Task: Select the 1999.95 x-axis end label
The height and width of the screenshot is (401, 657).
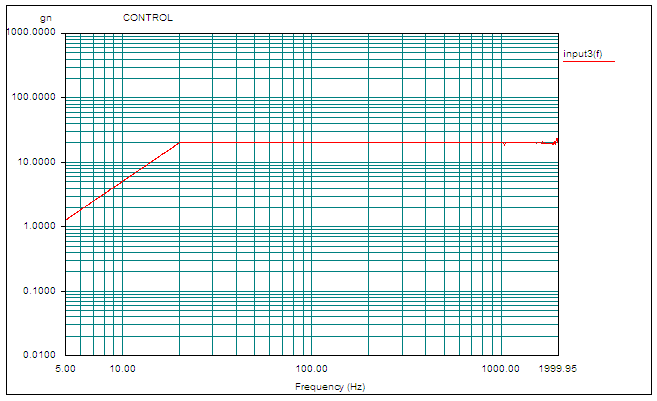Action: [557, 368]
